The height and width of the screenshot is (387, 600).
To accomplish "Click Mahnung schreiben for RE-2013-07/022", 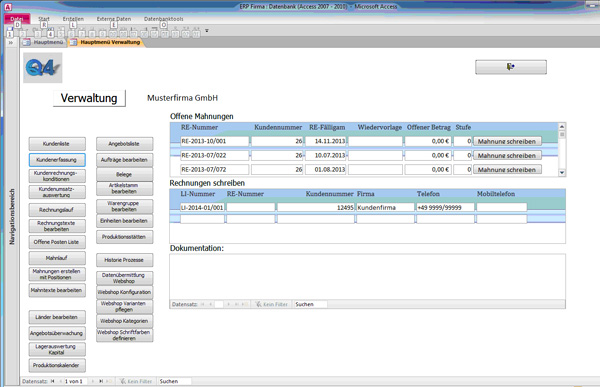I will [507, 155].
